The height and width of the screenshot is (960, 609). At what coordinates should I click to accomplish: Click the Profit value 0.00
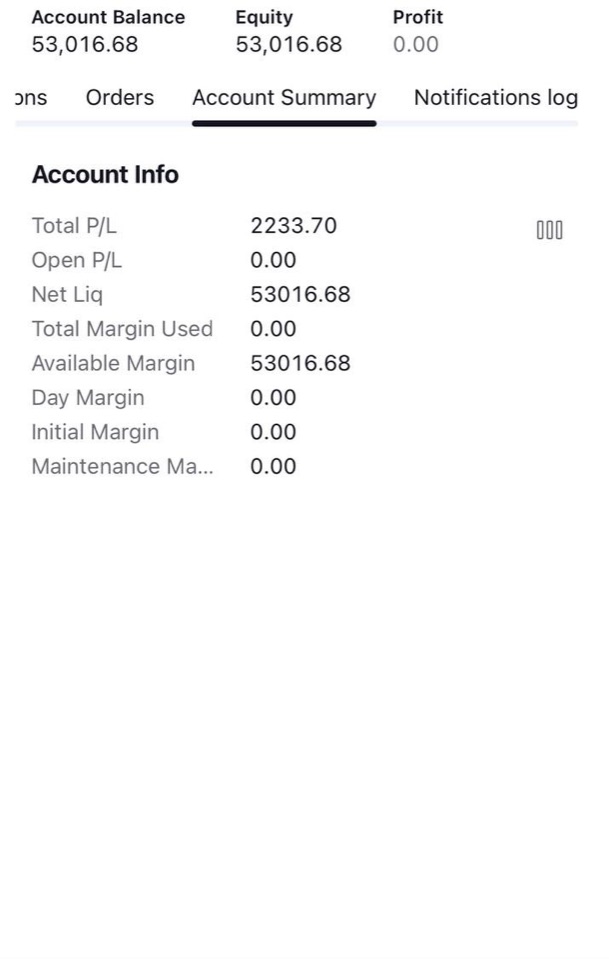pos(416,45)
